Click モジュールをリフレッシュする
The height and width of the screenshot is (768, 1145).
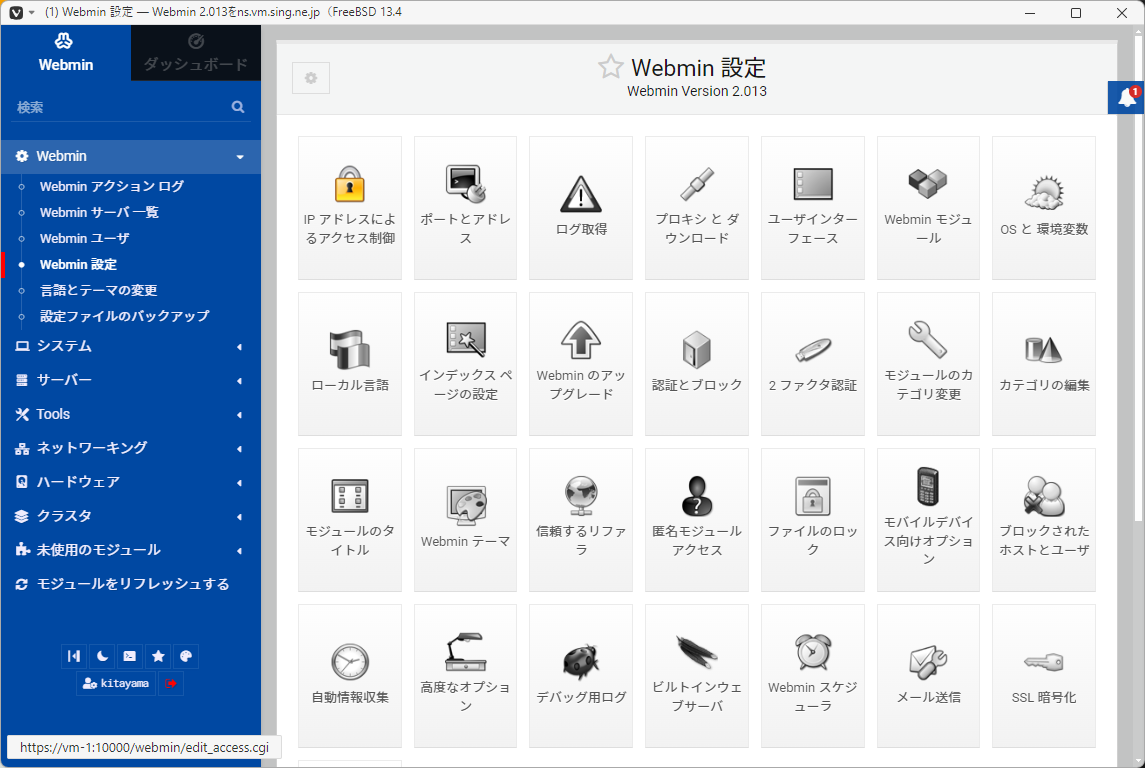131,584
